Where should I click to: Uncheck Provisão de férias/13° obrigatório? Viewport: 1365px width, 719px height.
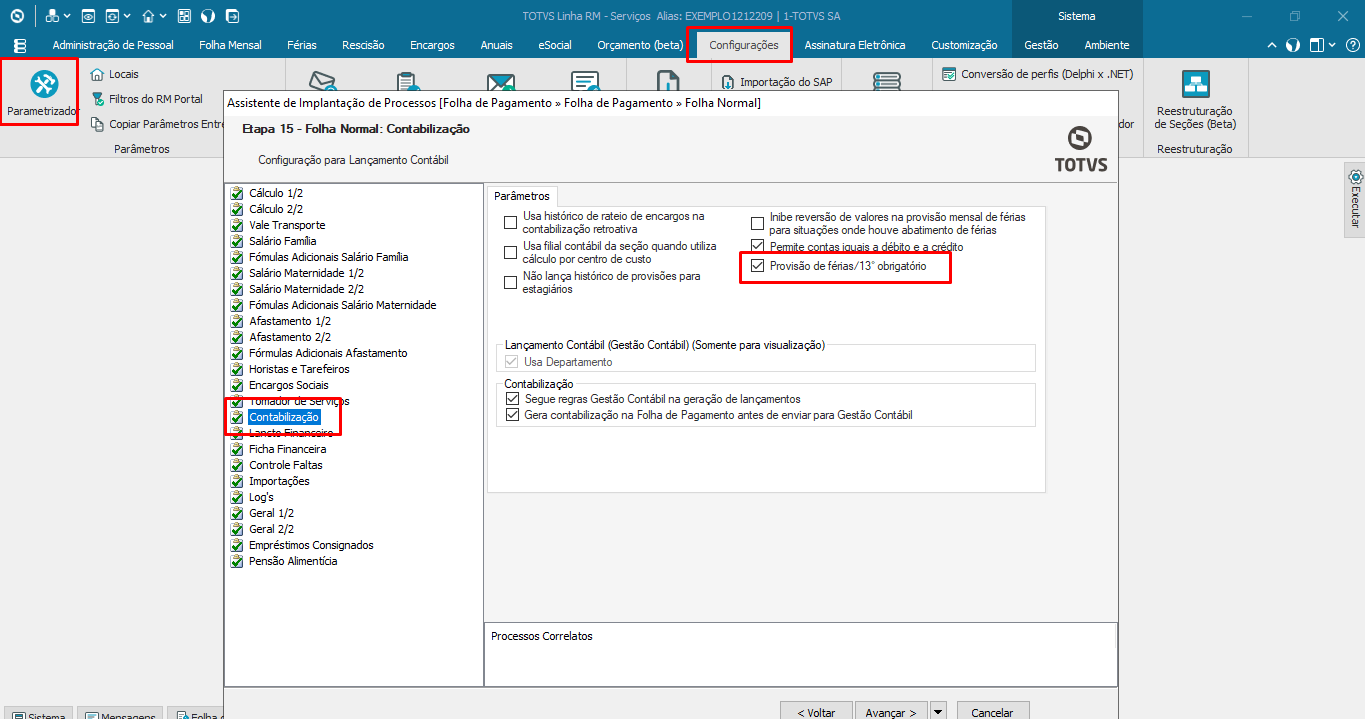click(x=758, y=266)
